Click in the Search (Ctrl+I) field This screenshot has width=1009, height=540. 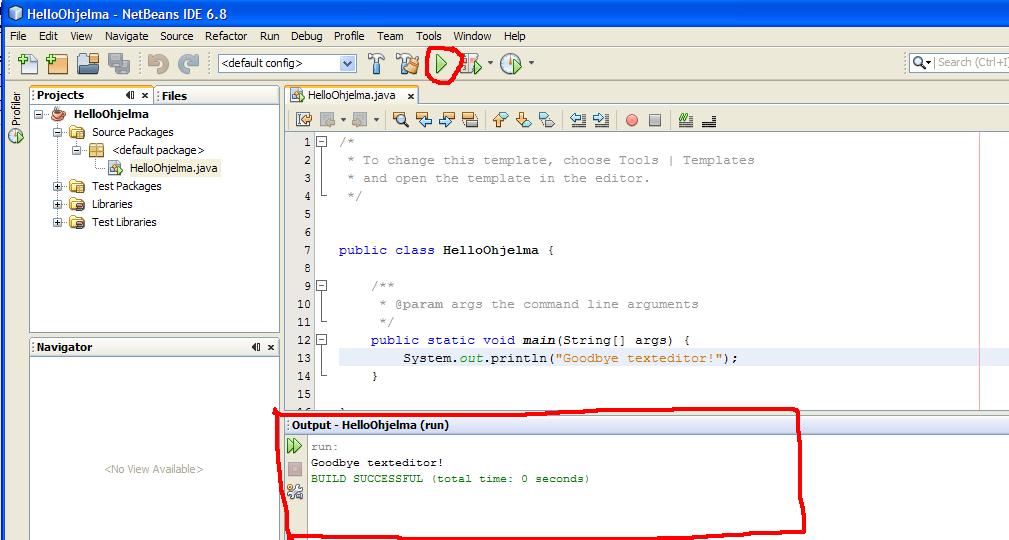pos(972,62)
